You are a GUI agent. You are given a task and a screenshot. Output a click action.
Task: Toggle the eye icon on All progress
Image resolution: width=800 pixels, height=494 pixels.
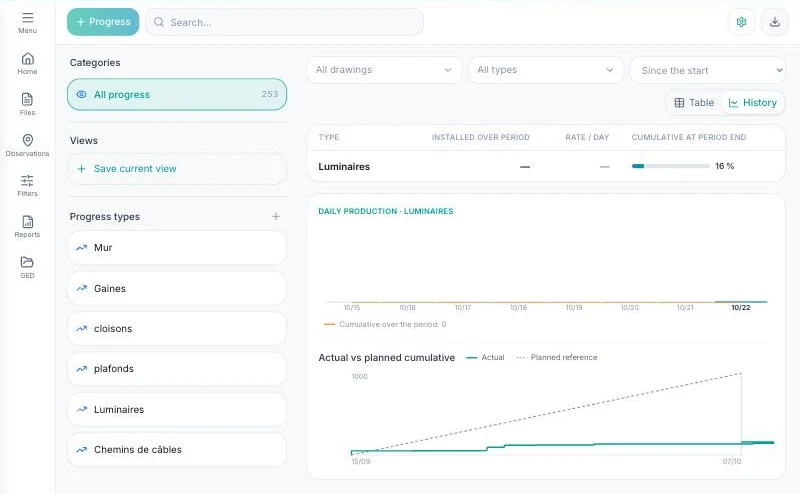tap(82, 94)
